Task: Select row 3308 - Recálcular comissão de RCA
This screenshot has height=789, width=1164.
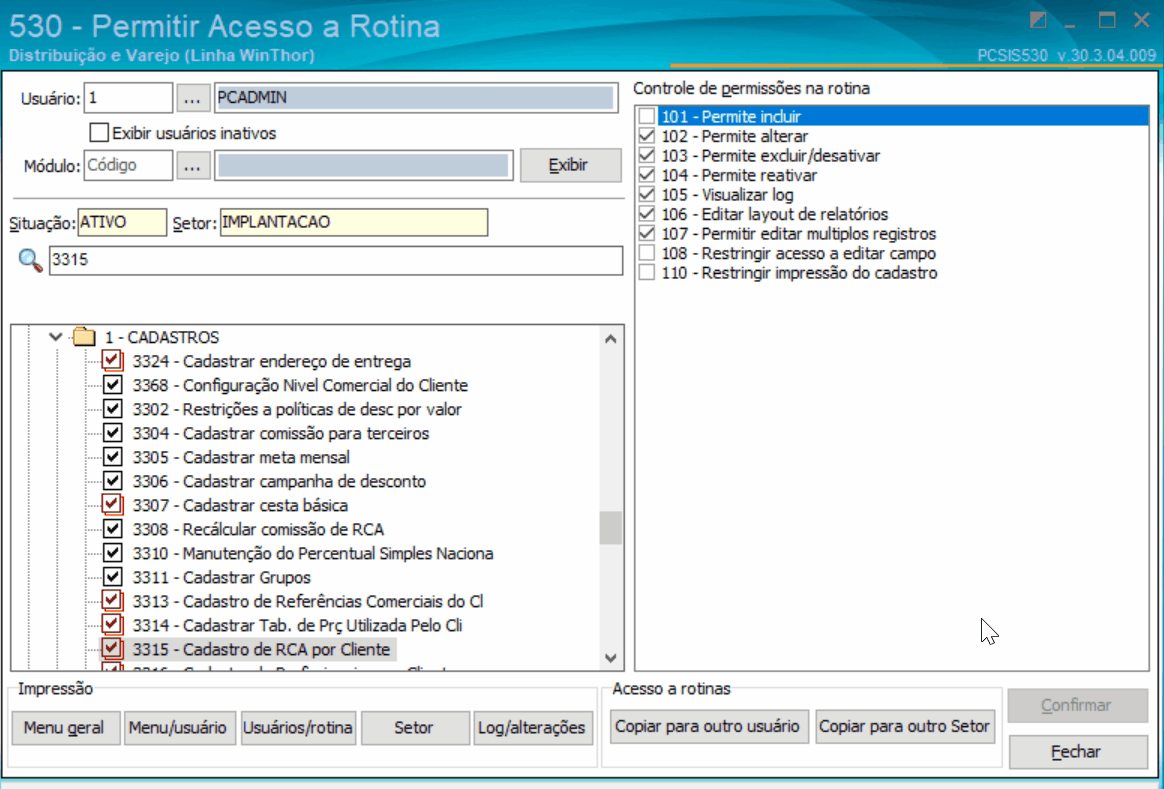Action: coord(258,529)
